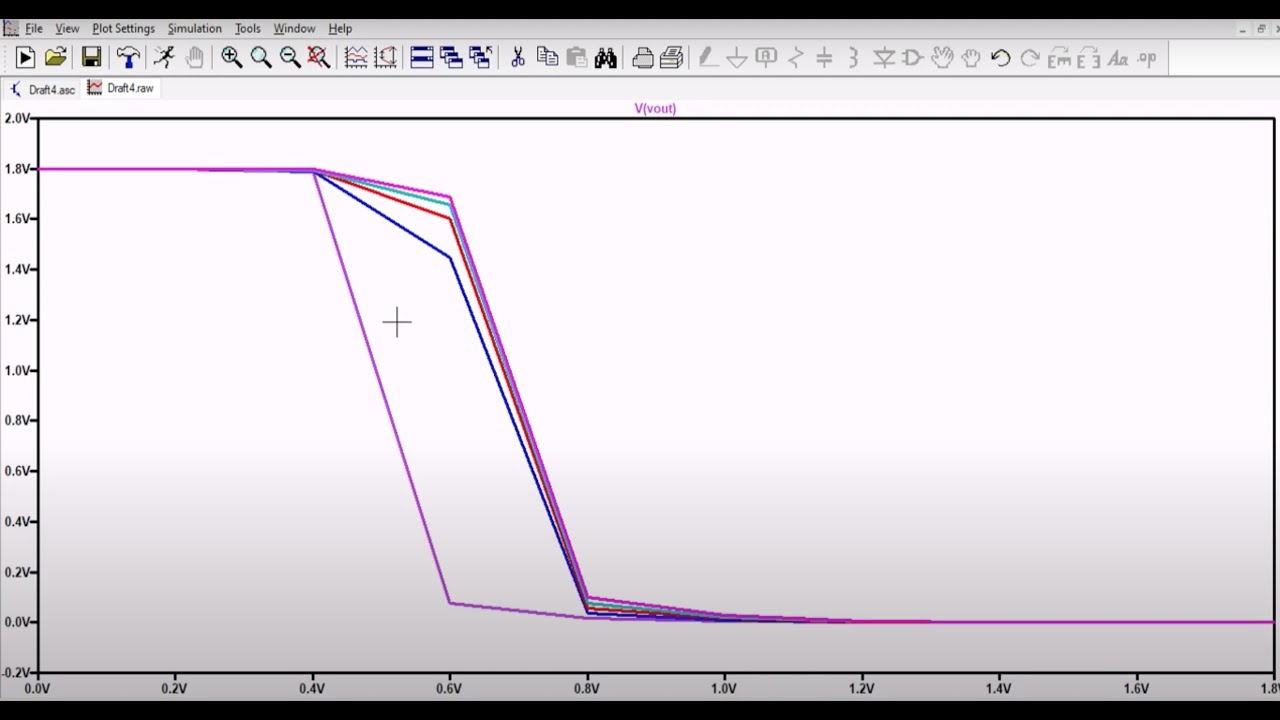The width and height of the screenshot is (1280, 720).
Task: Click the Halt hand icon
Action: [x=194, y=58]
